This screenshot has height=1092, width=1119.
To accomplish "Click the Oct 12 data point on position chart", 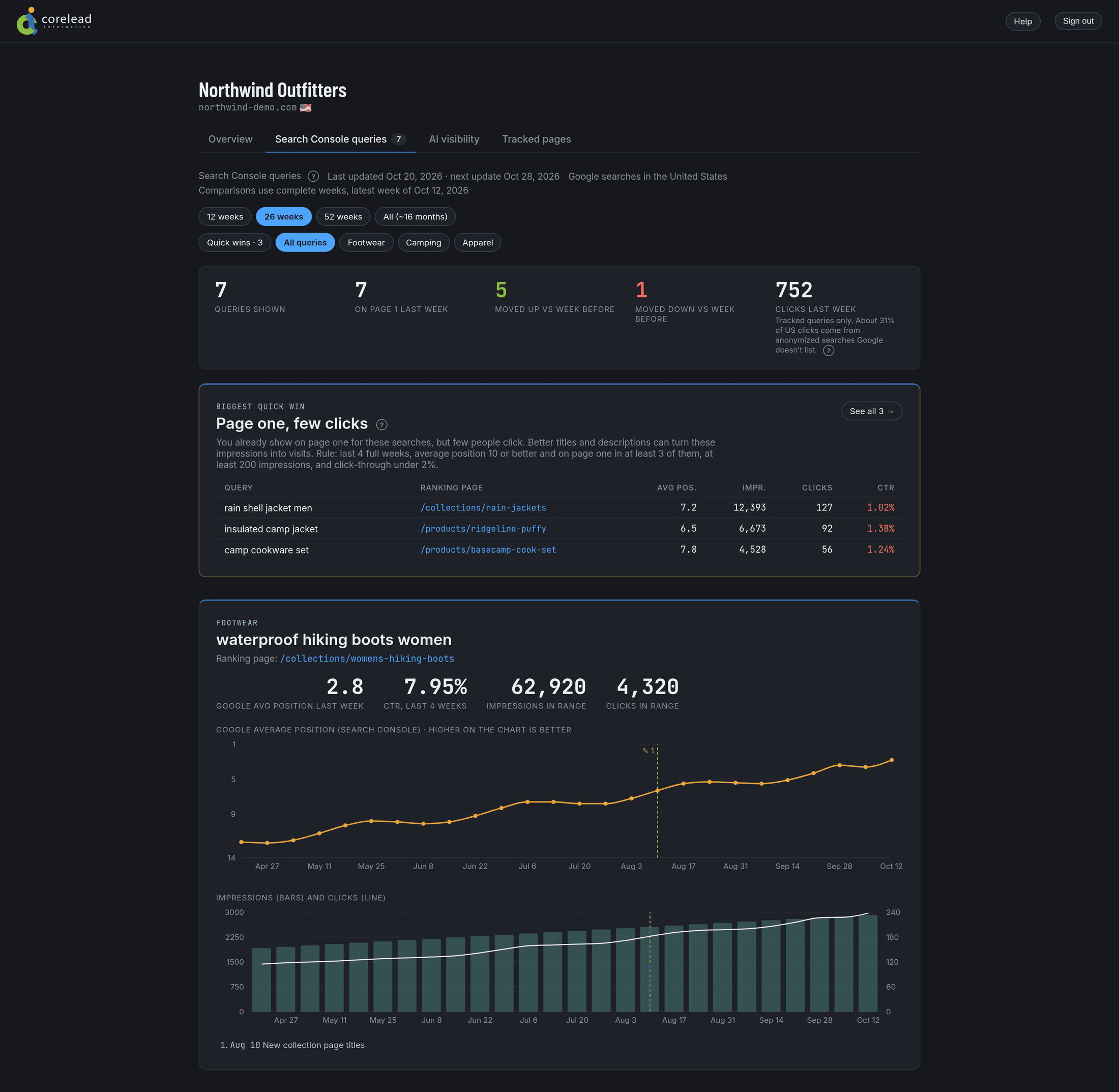I will pos(892,761).
